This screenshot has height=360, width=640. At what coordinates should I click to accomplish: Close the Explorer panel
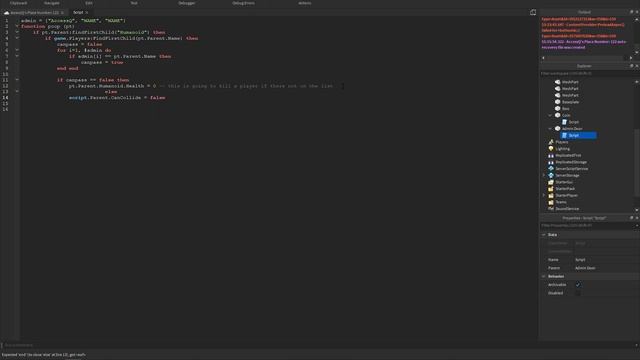click(x=637, y=66)
